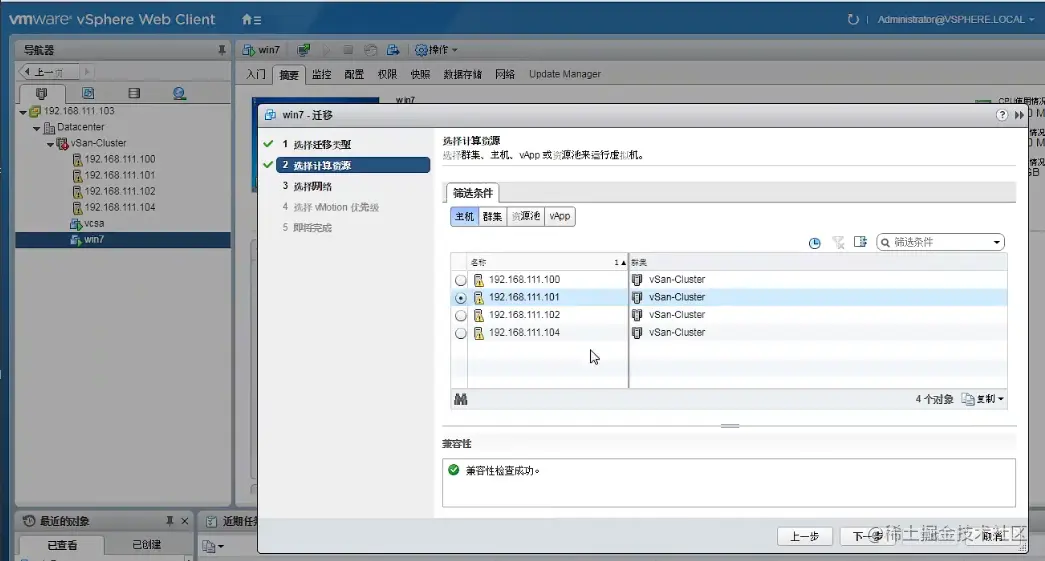
Task: Switch to the 配置 tab
Action: coord(354,74)
